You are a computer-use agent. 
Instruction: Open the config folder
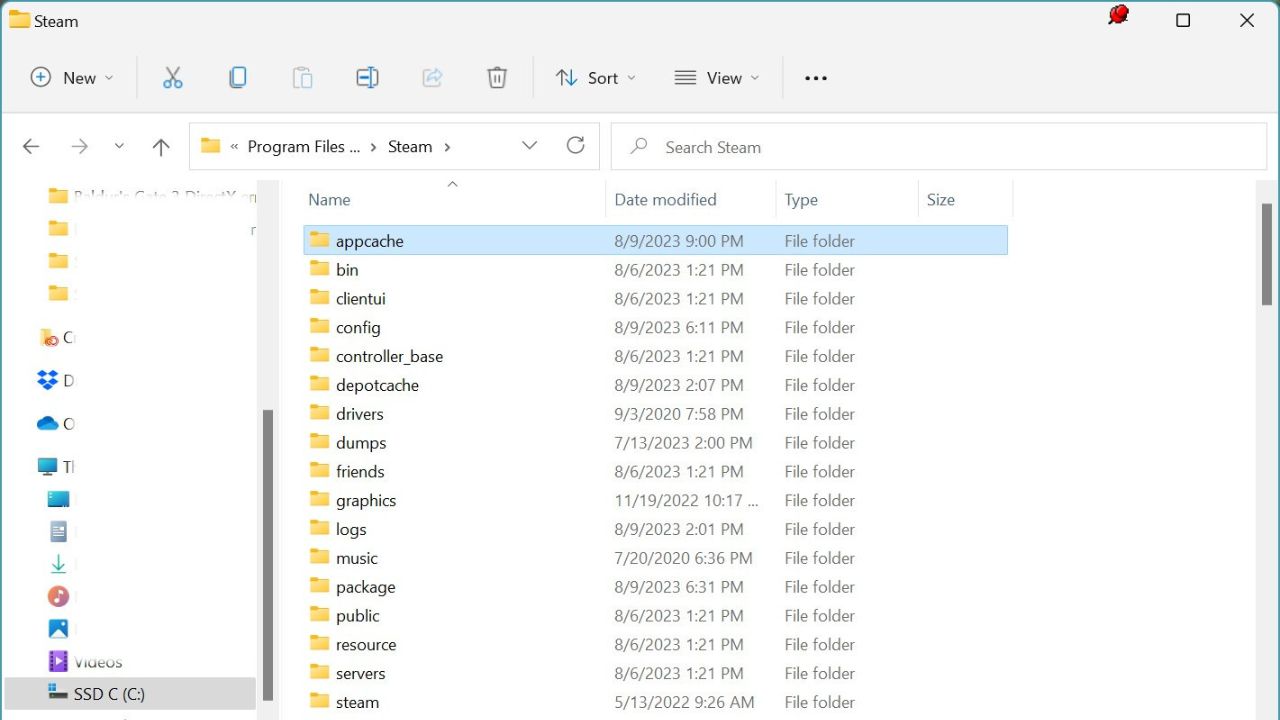click(x=358, y=327)
